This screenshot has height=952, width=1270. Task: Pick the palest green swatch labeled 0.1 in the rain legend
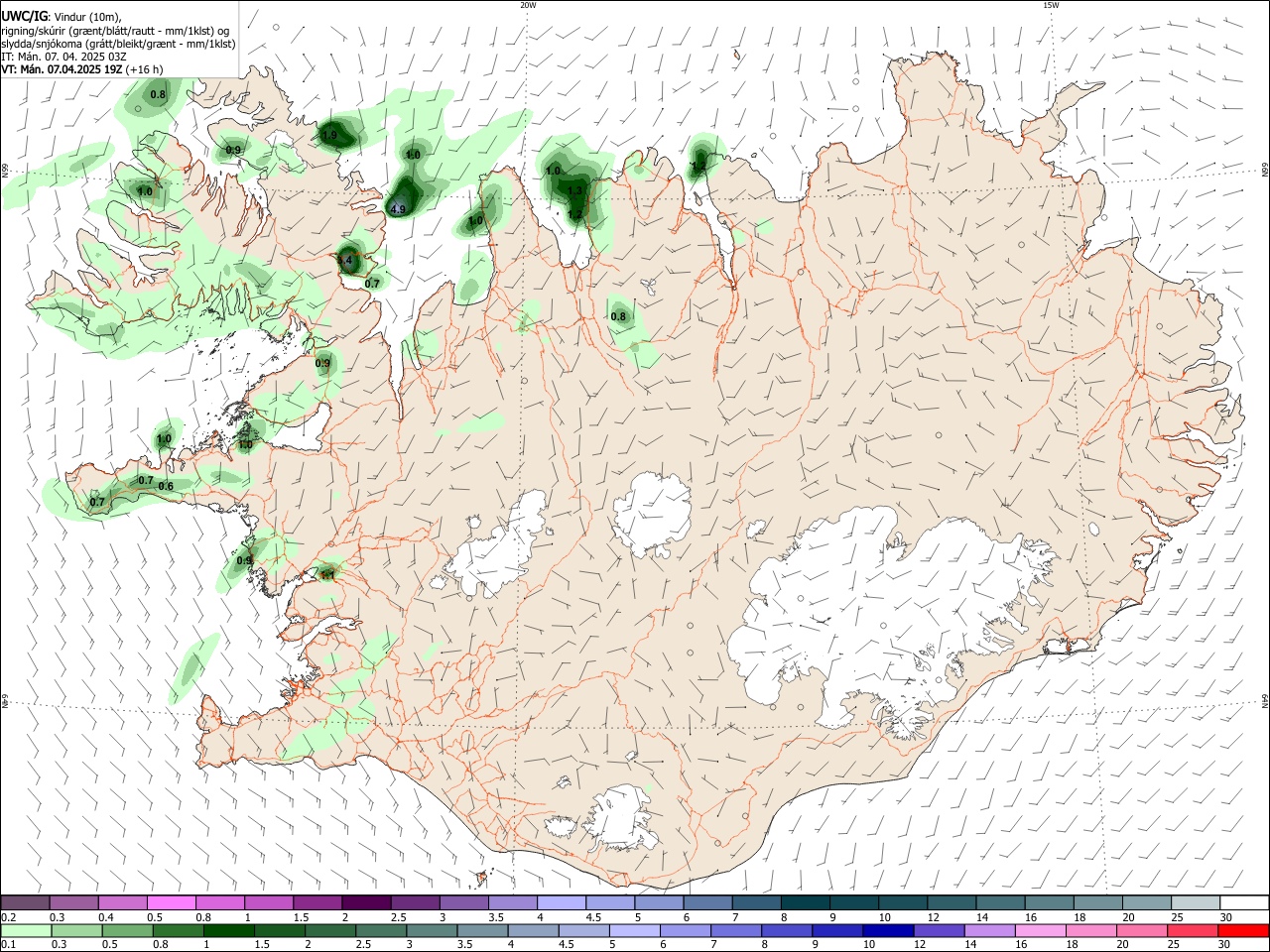point(27,931)
